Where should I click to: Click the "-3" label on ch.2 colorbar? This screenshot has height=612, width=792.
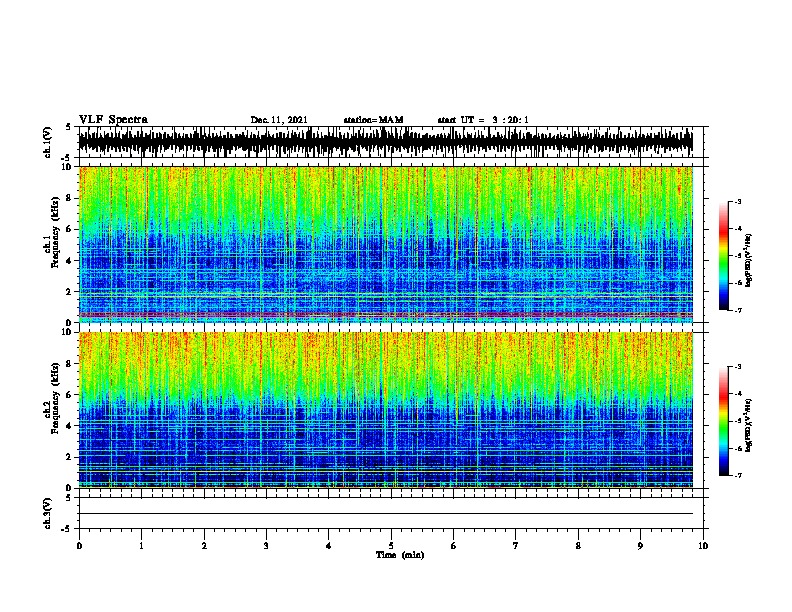(x=737, y=367)
